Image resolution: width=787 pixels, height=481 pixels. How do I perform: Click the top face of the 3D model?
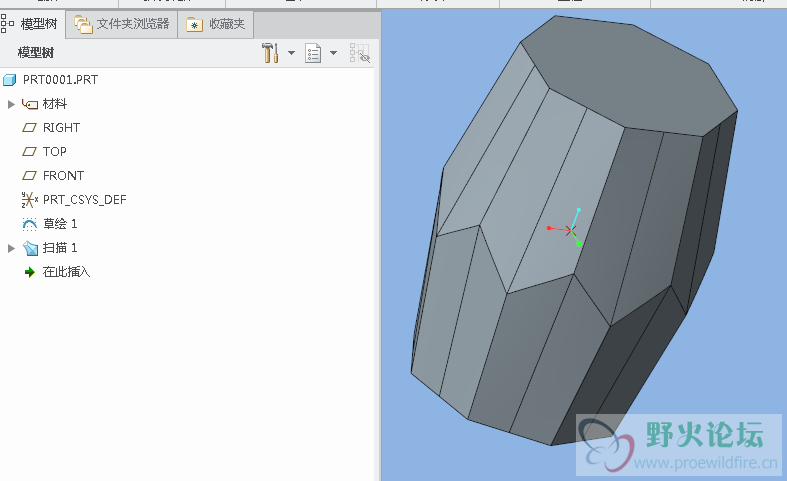click(x=627, y=75)
